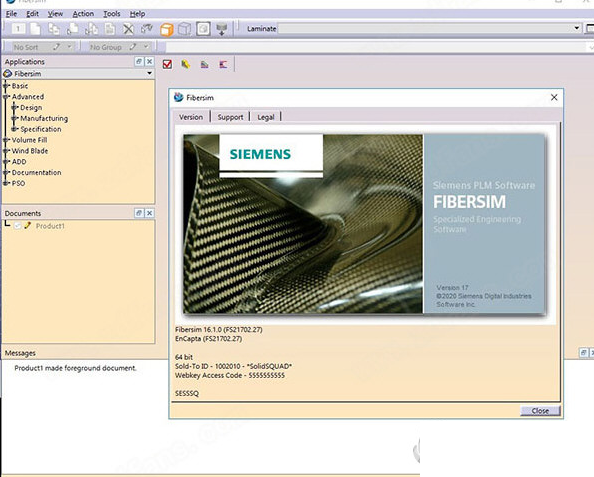Expand the Manufacturing tree node
The image size is (594, 477).
[14, 118]
